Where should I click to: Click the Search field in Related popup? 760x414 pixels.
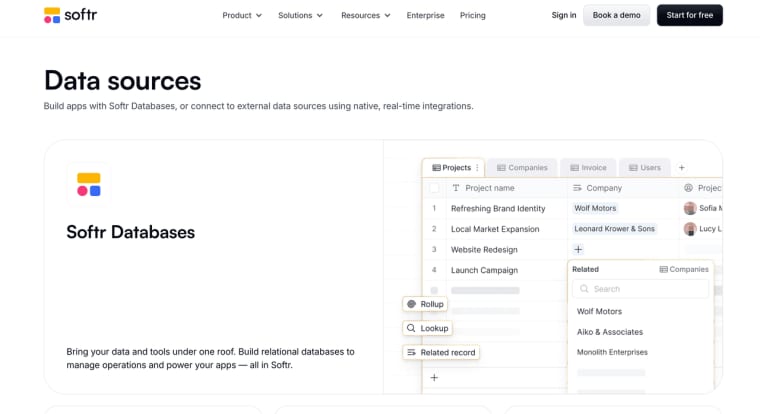pyautogui.click(x=640, y=289)
